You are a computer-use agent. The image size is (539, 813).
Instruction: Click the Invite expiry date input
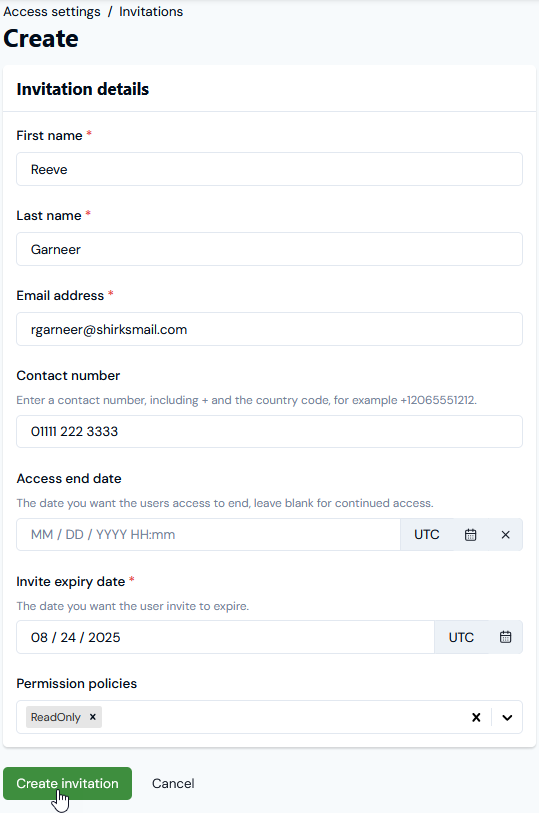(225, 637)
